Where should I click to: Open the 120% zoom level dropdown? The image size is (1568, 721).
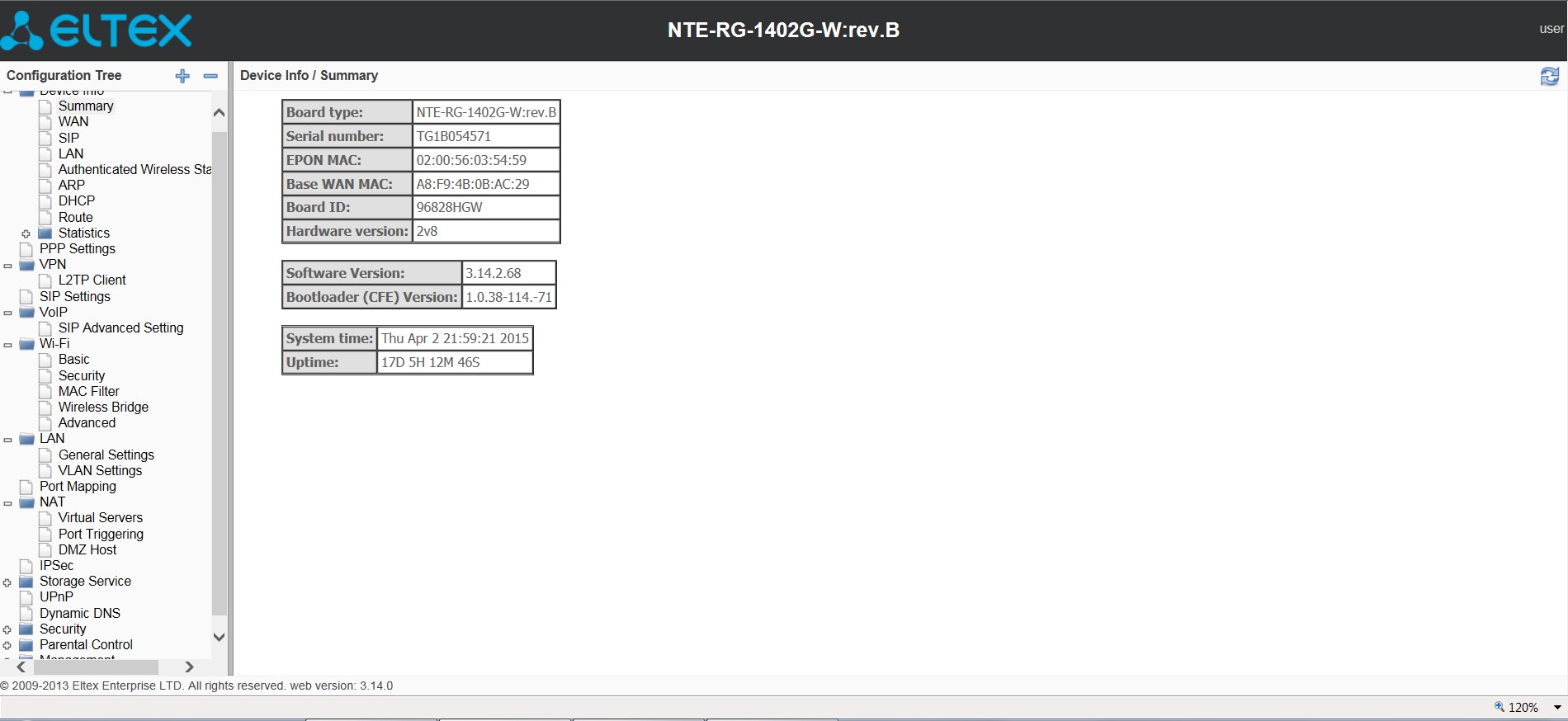pos(1557,707)
